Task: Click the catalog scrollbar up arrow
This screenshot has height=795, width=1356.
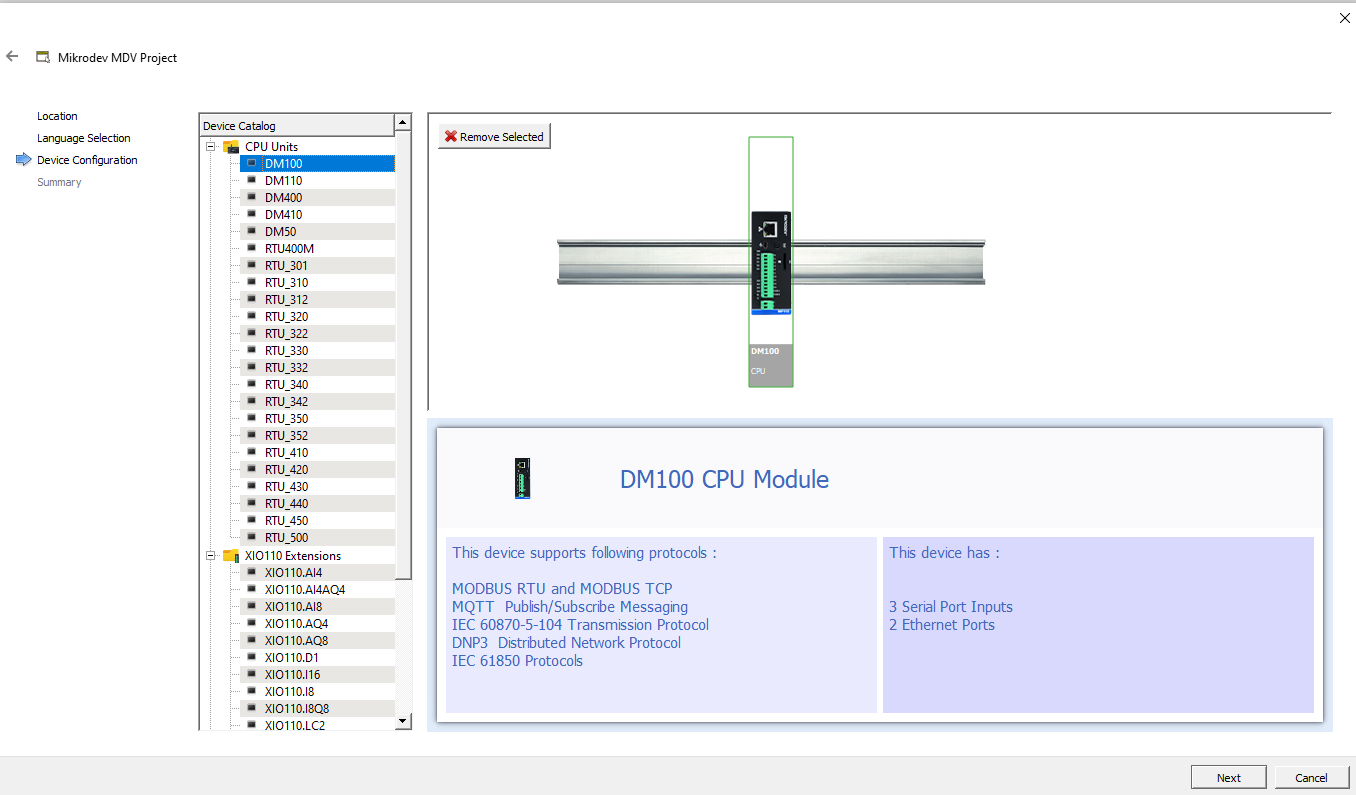Action: [x=403, y=122]
